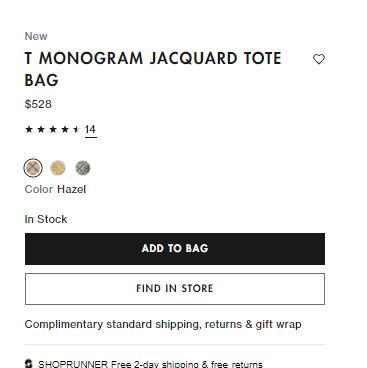The image size is (367, 368).
Task: Click the fourth star in the rating
Action: [65, 129]
